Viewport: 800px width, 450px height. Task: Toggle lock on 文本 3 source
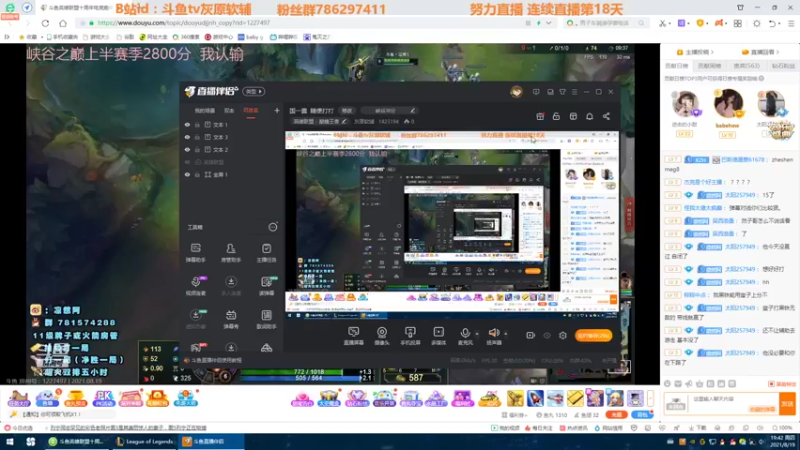(197, 137)
